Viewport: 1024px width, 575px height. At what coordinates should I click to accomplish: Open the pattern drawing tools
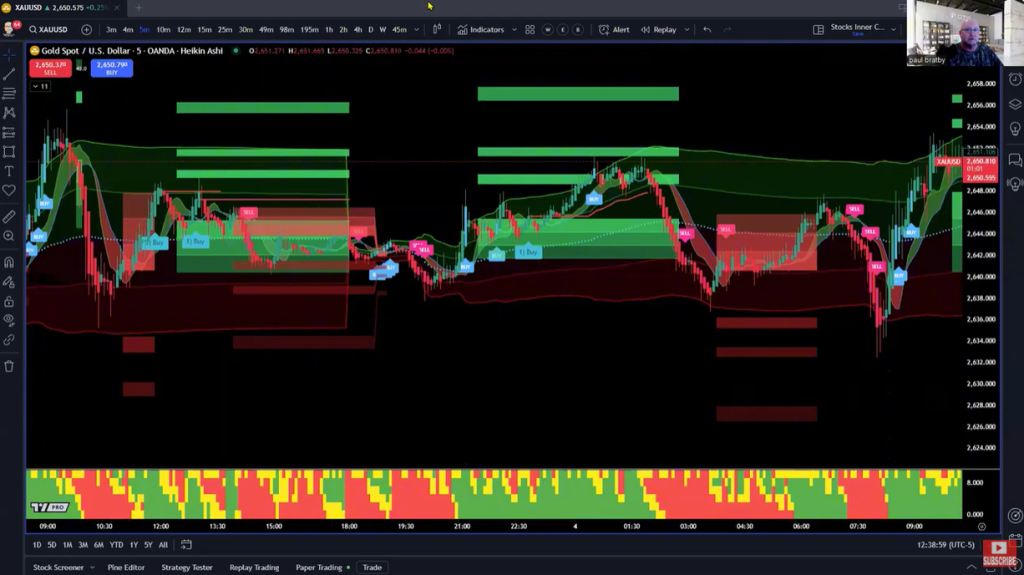coord(9,113)
